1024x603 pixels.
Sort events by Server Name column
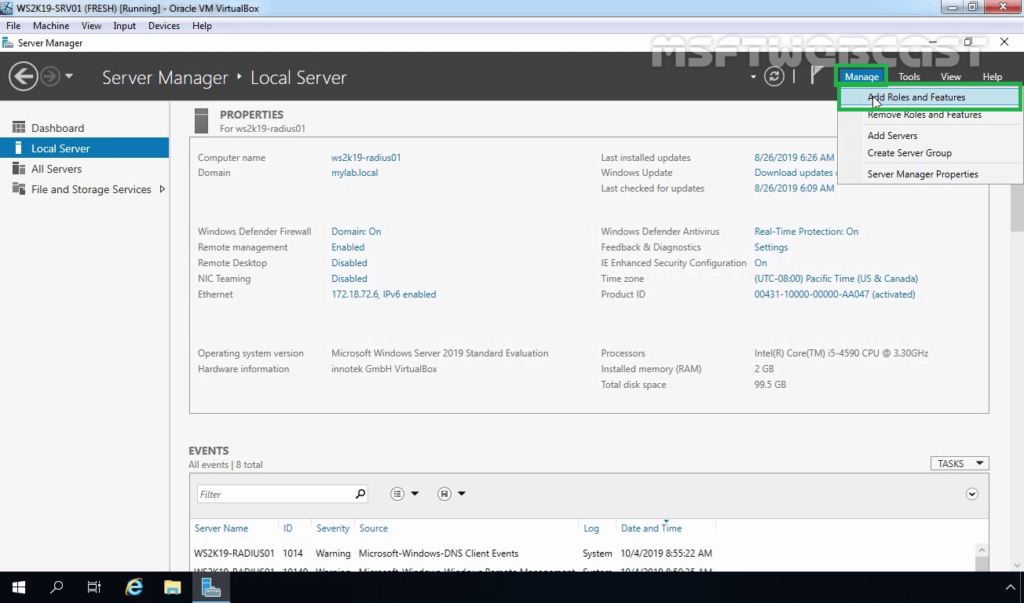[221, 529]
